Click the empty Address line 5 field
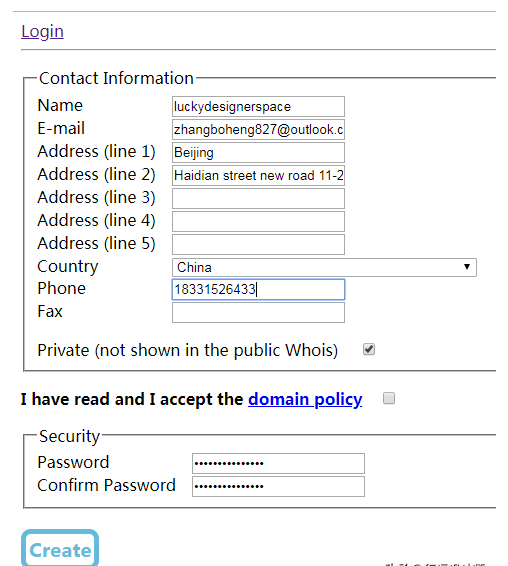This screenshot has height=566, width=508. tap(258, 244)
